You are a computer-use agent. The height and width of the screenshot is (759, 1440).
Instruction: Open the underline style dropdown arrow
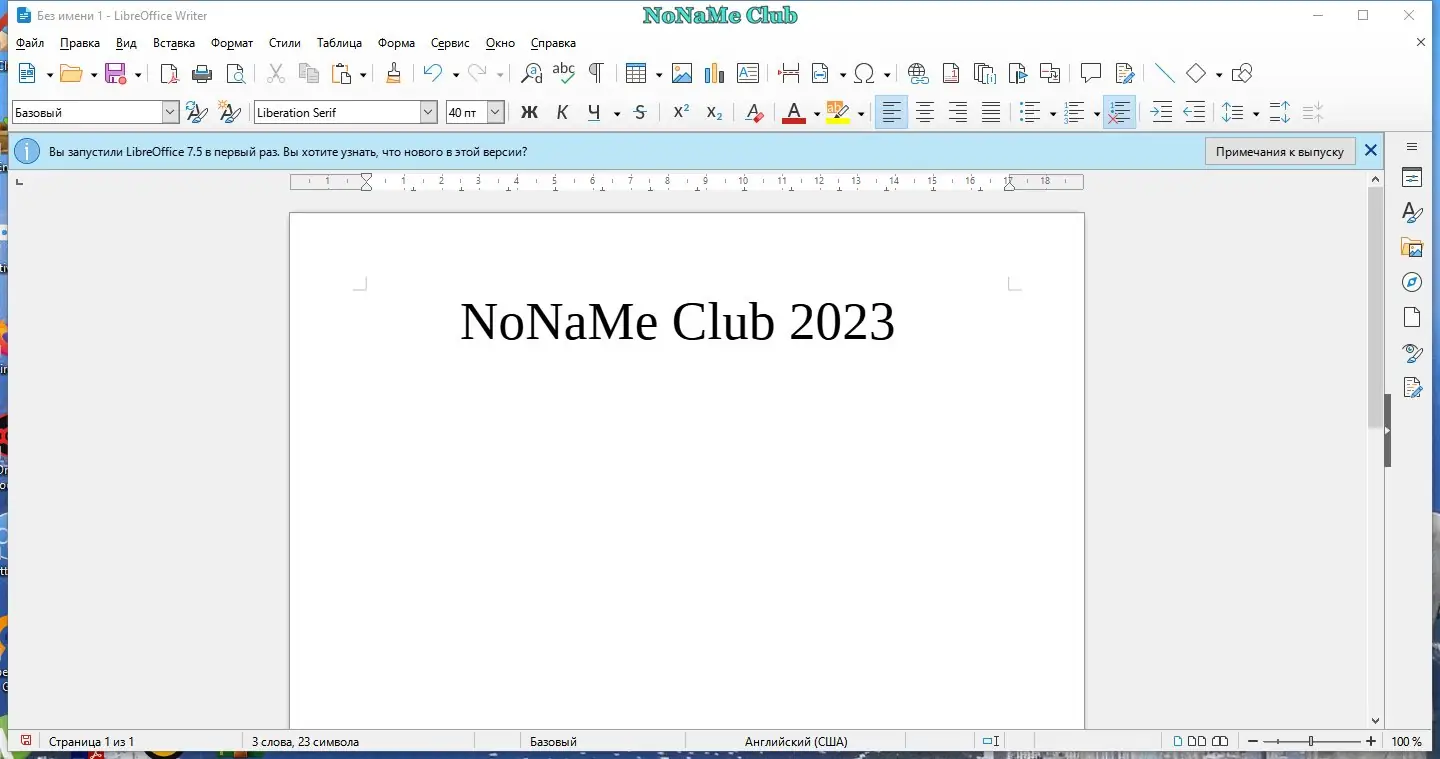coord(617,114)
